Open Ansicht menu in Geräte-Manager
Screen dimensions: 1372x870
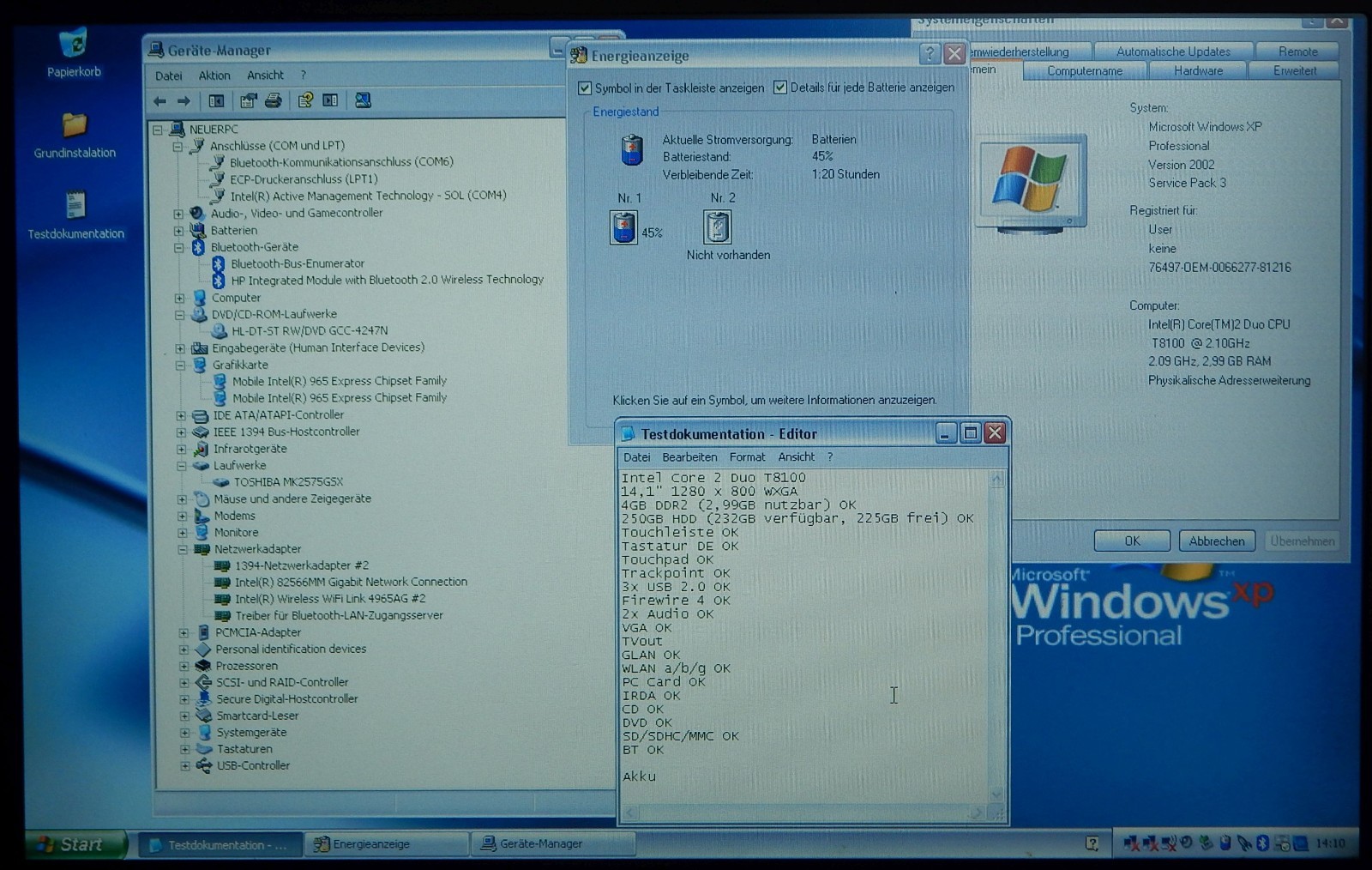tap(266, 76)
